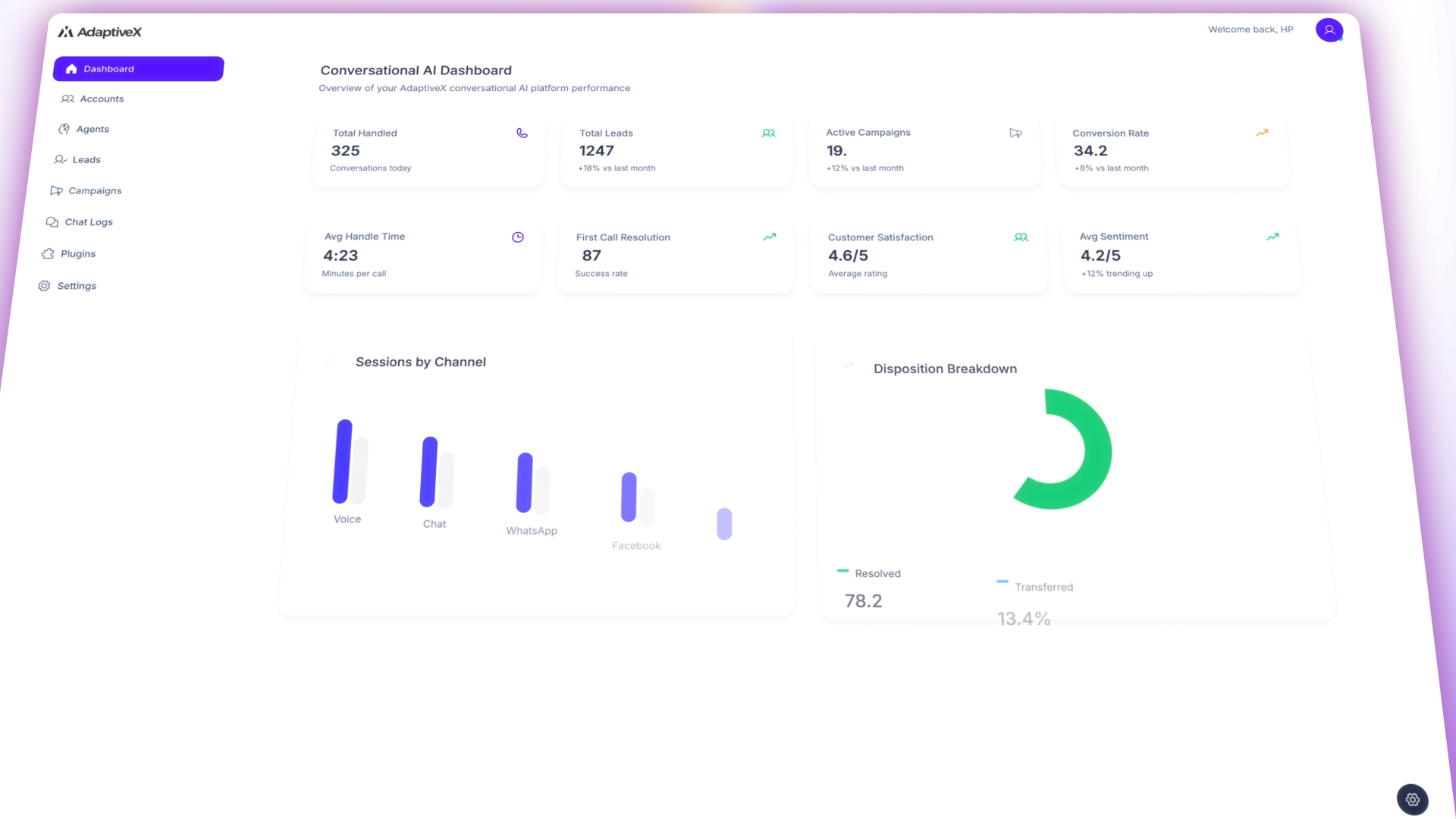
Task: Open the Agents section
Action: (x=92, y=130)
